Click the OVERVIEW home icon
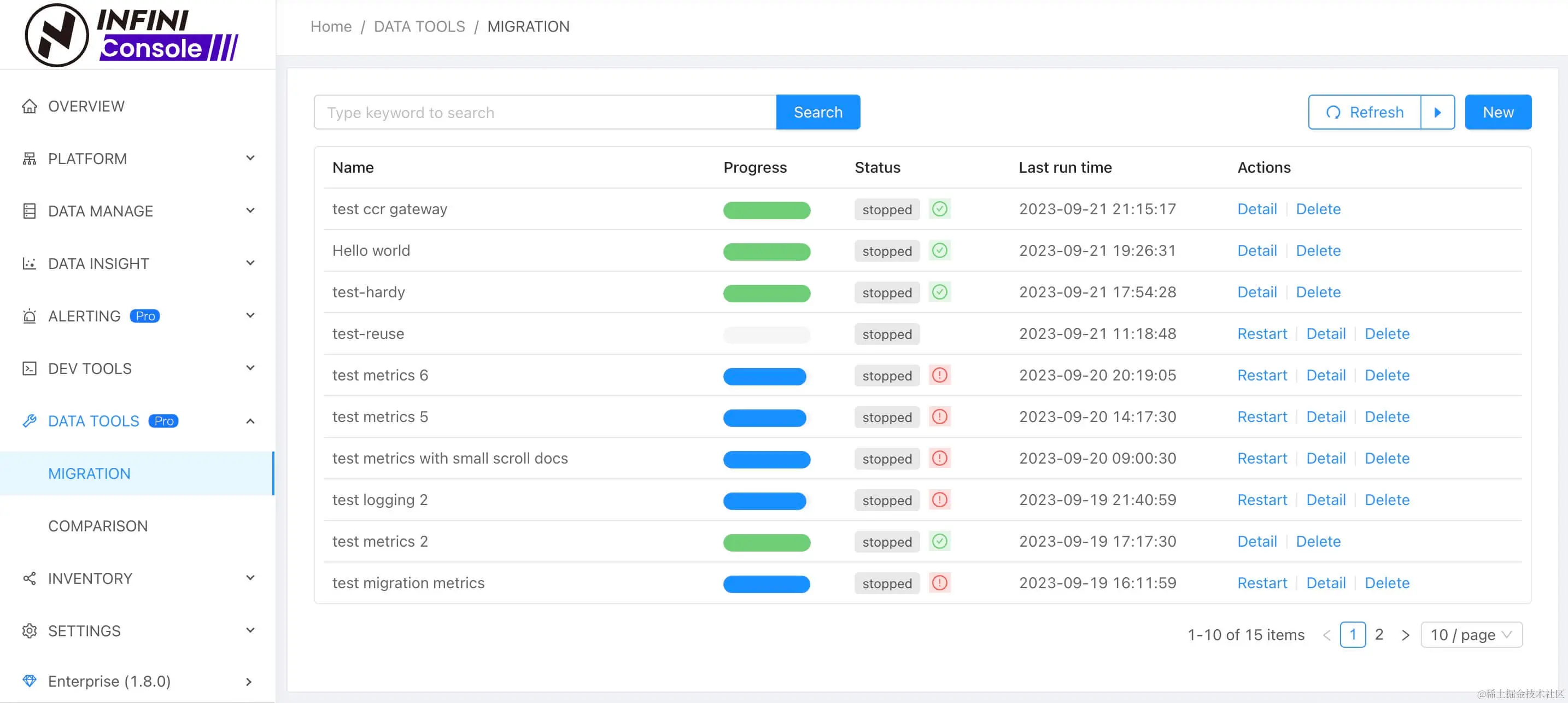Screen dimensions: 1568x703 click(x=29, y=107)
